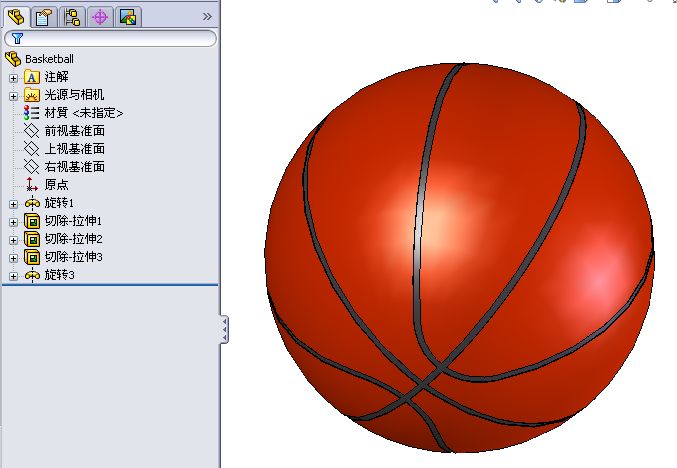Expand the 切除-拉伸3 feature
Image resolution: width=677 pixels, height=468 pixels.
(13, 258)
